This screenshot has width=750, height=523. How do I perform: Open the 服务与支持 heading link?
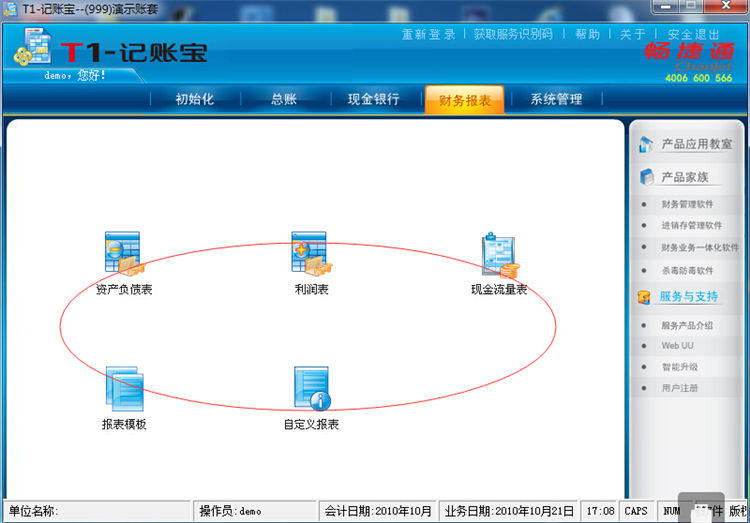[x=689, y=297]
